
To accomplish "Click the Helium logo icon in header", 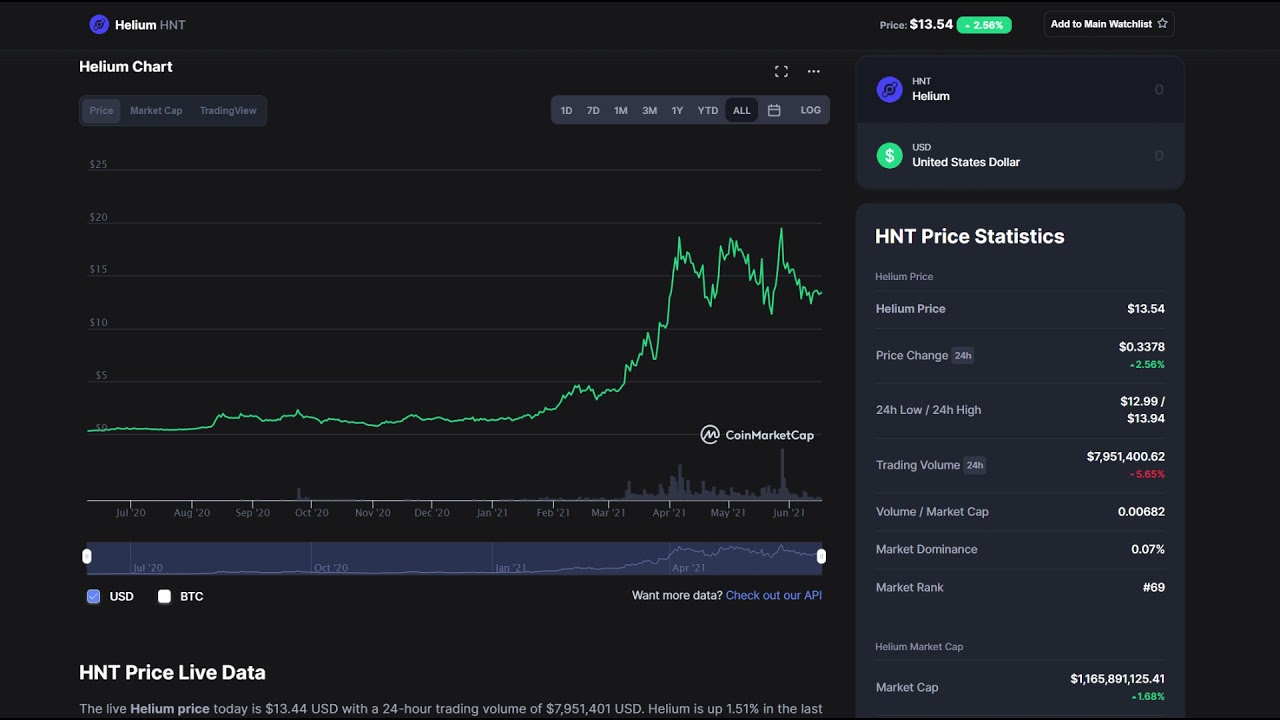I will pyautogui.click(x=99, y=25).
